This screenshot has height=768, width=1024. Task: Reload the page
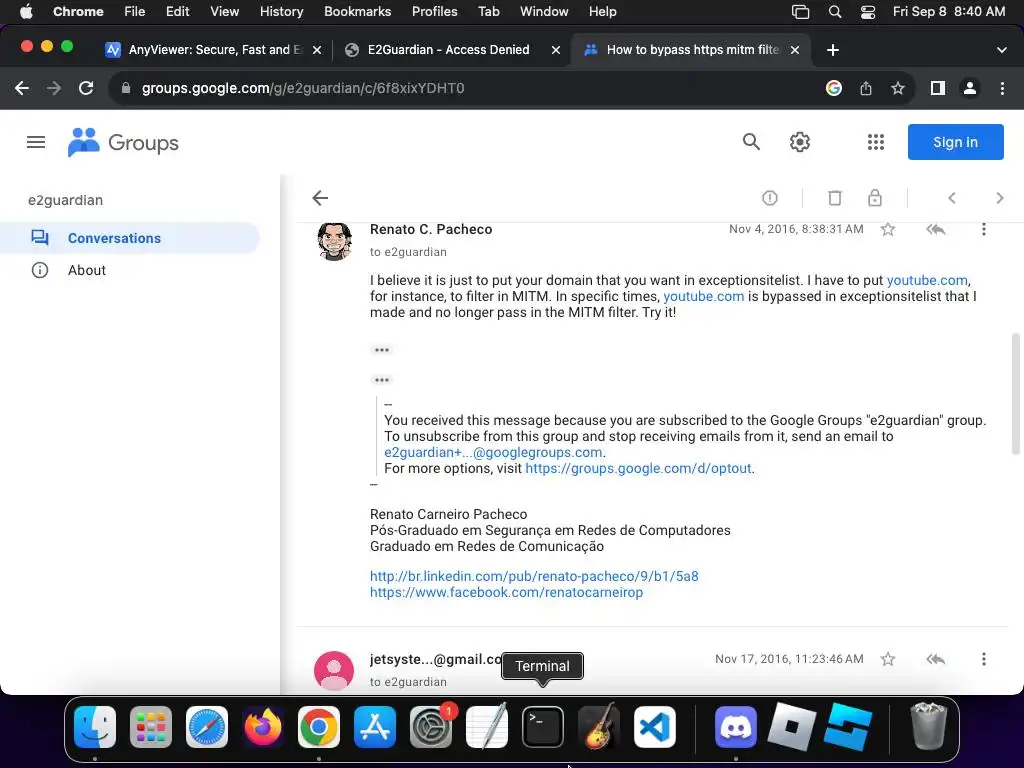pos(86,88)
